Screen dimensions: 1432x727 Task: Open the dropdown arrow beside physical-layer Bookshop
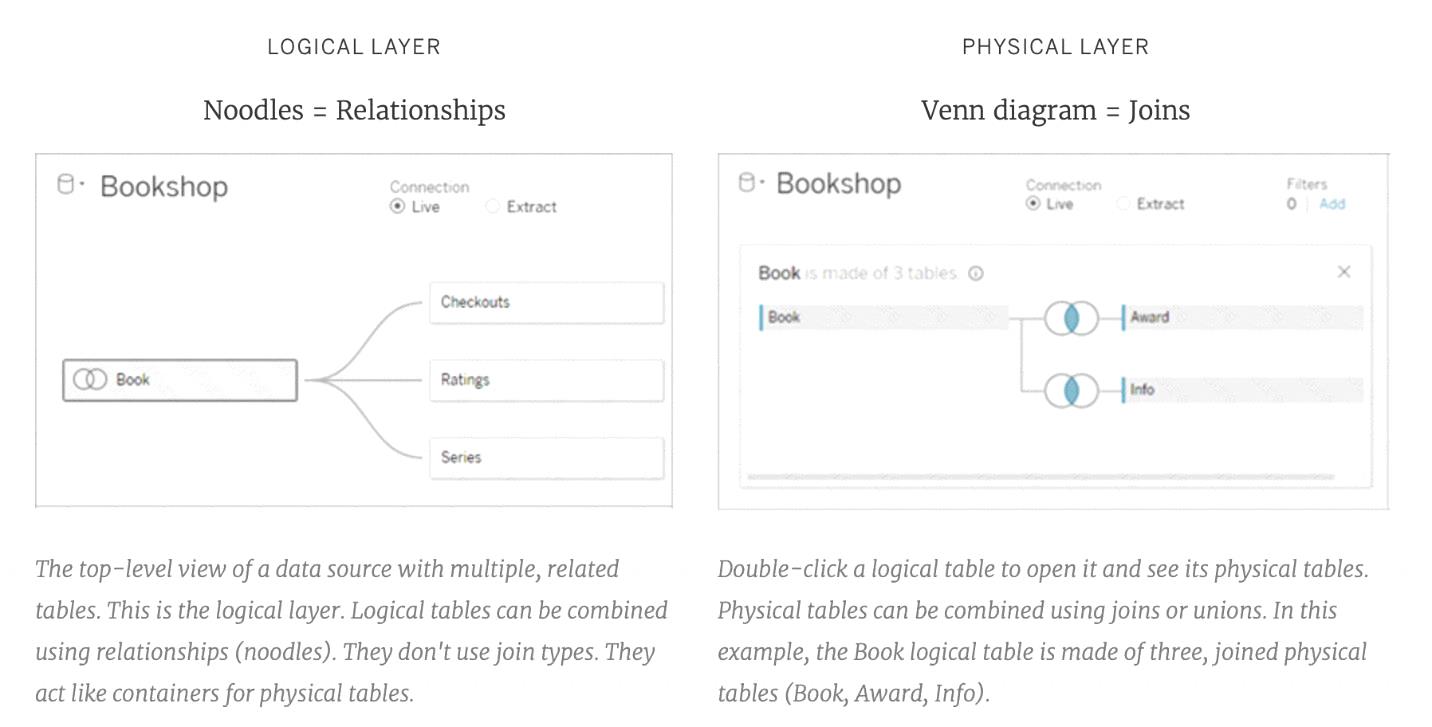tap(761, 182)
